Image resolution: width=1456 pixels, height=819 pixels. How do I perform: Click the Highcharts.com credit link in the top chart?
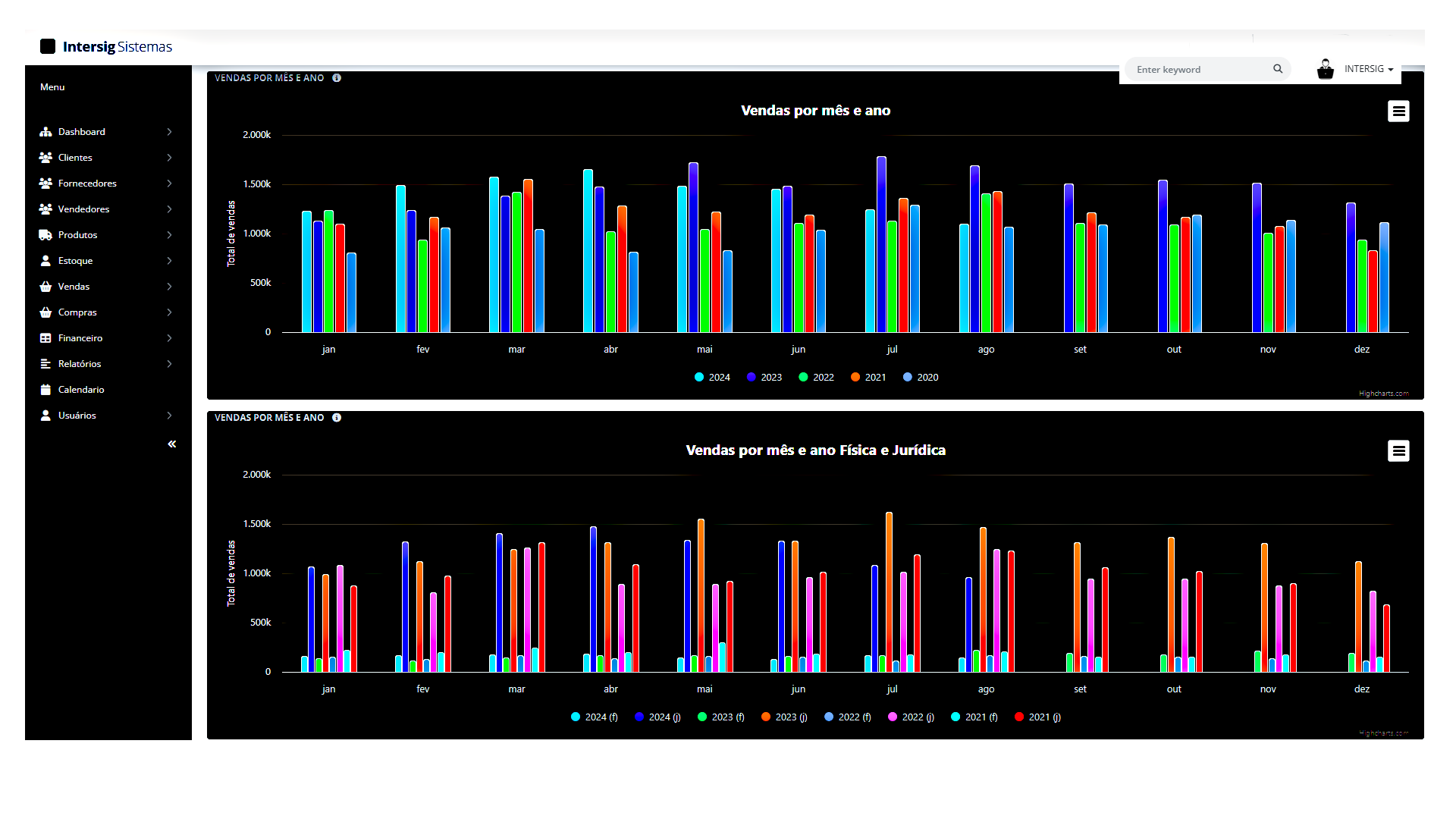(1383, 394)
